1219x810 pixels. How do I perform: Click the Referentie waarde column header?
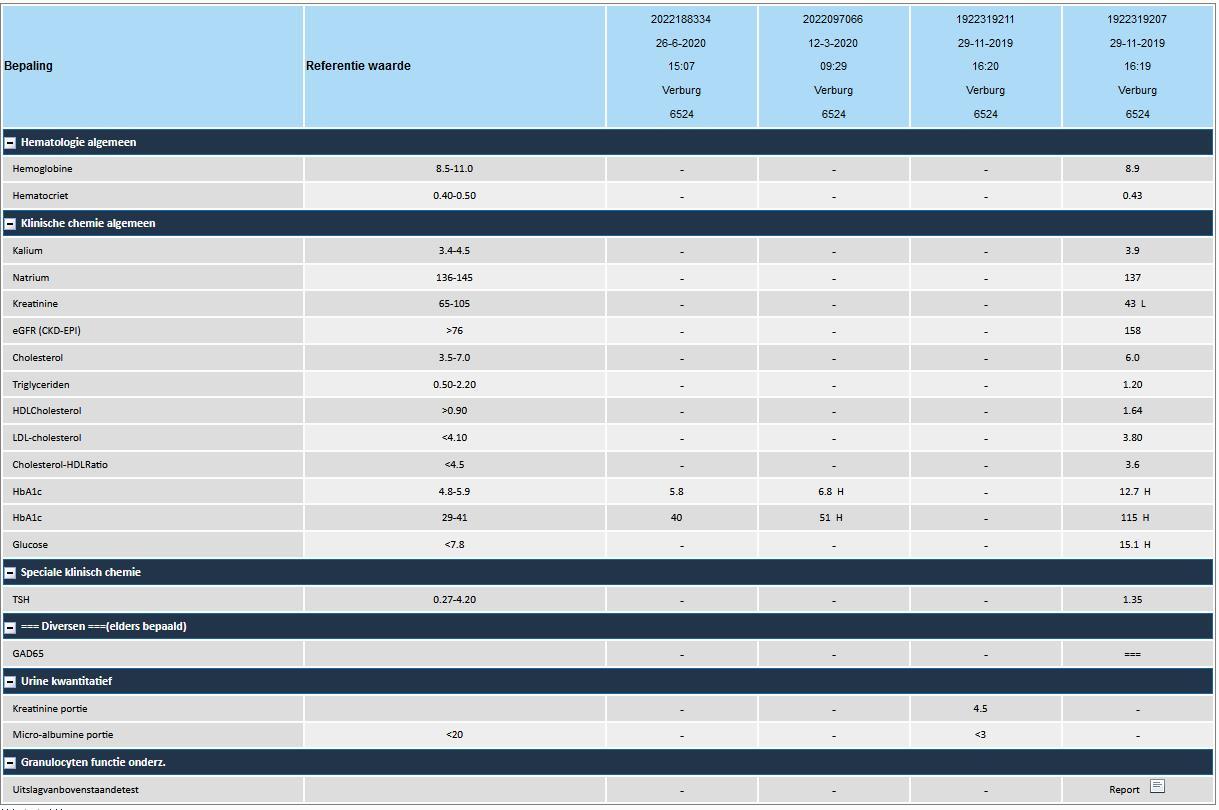point(358,66)
